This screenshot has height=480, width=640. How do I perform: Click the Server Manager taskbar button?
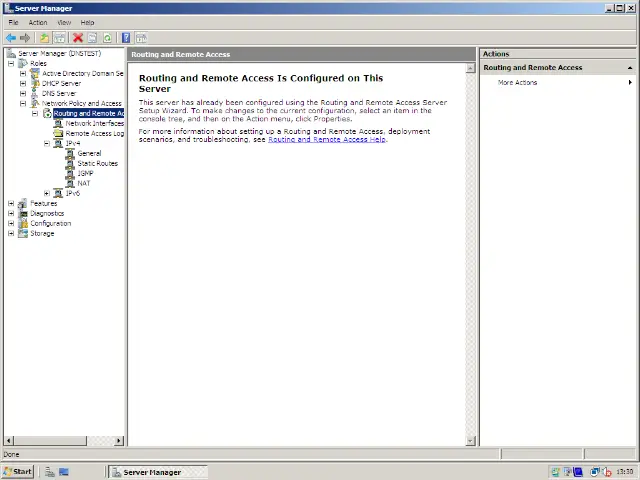click(158, 472)
